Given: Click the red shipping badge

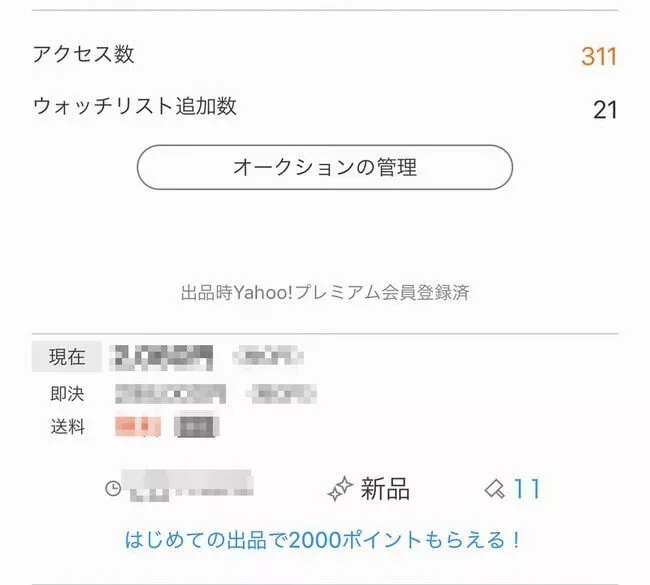Looking at the screenshot, I should [138, 427].
